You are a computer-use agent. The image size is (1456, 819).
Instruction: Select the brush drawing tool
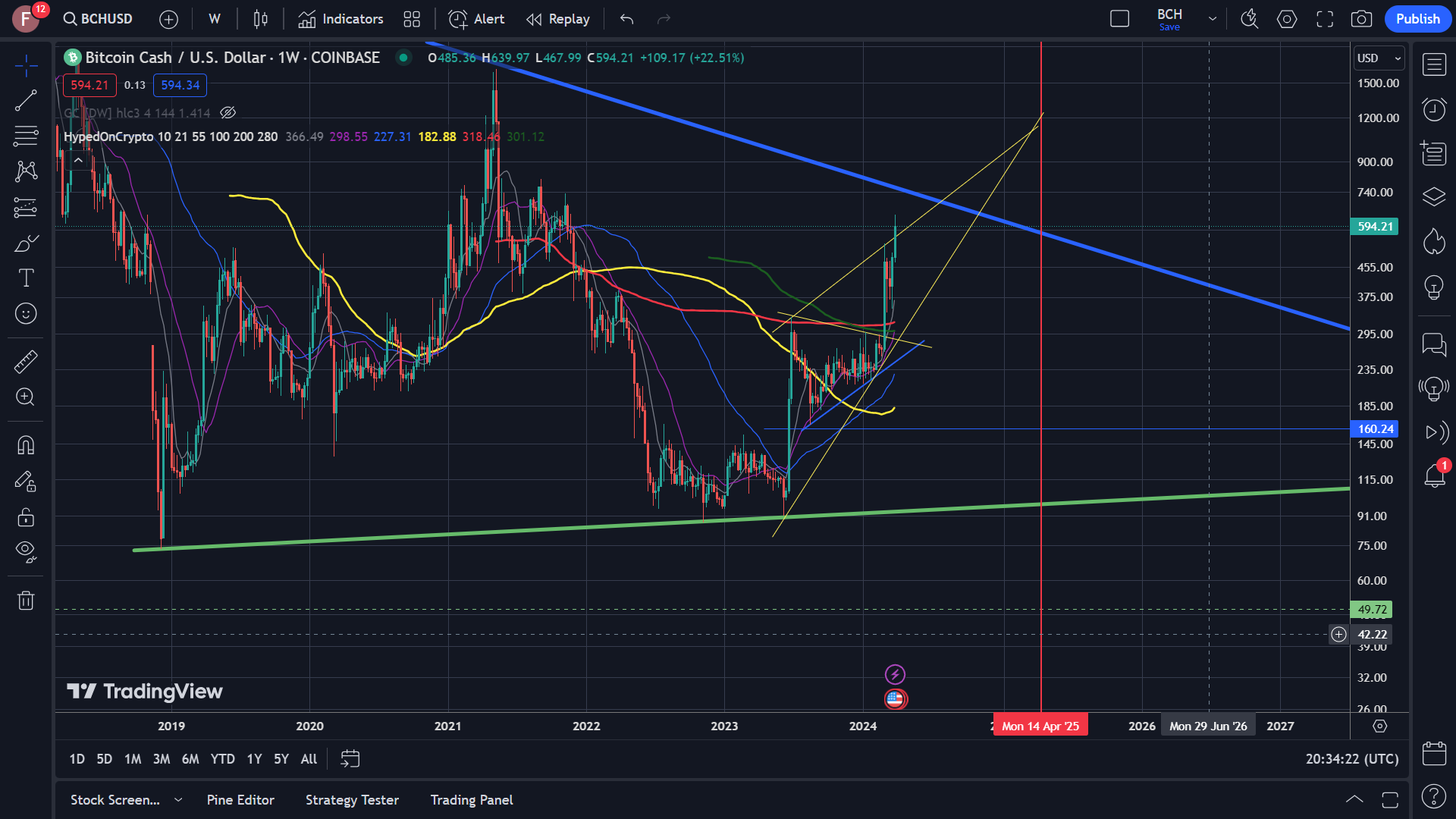(26, 243)
